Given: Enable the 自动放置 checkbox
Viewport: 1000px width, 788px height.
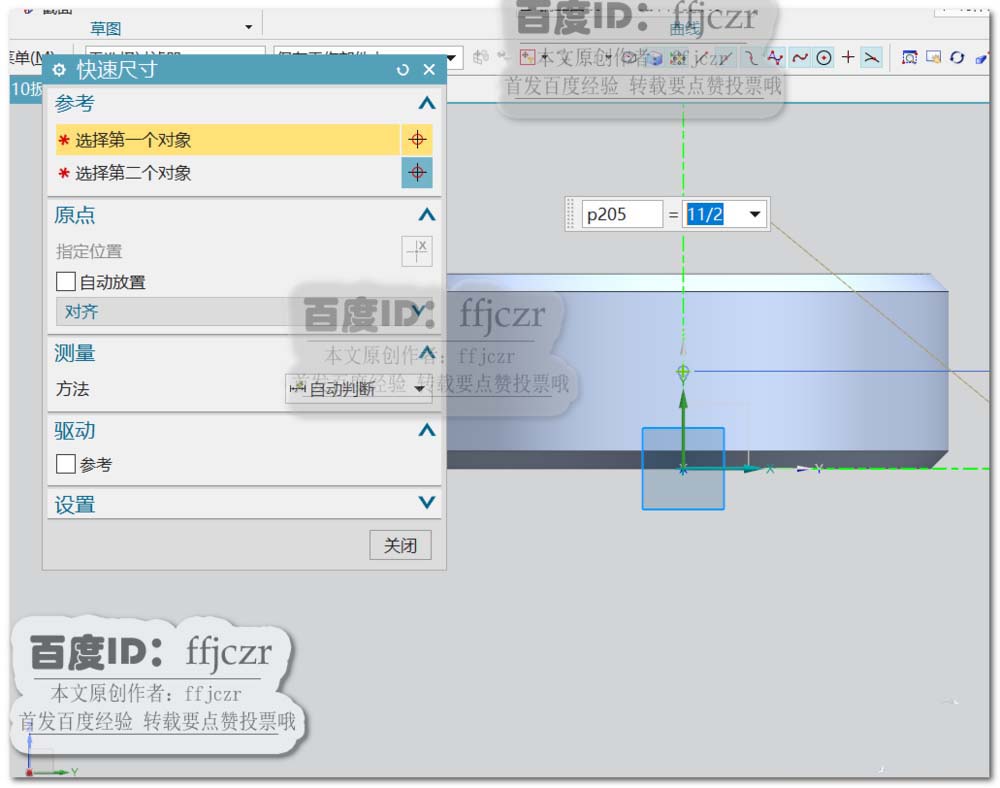Looking at the screenshot, I should [66, 281].
